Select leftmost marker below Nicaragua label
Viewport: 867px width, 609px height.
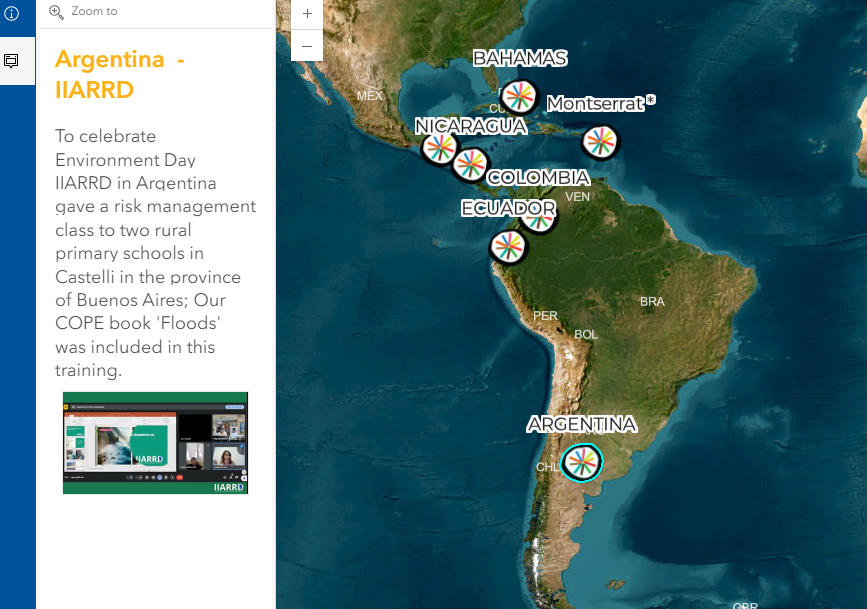[x=438, y=148]
